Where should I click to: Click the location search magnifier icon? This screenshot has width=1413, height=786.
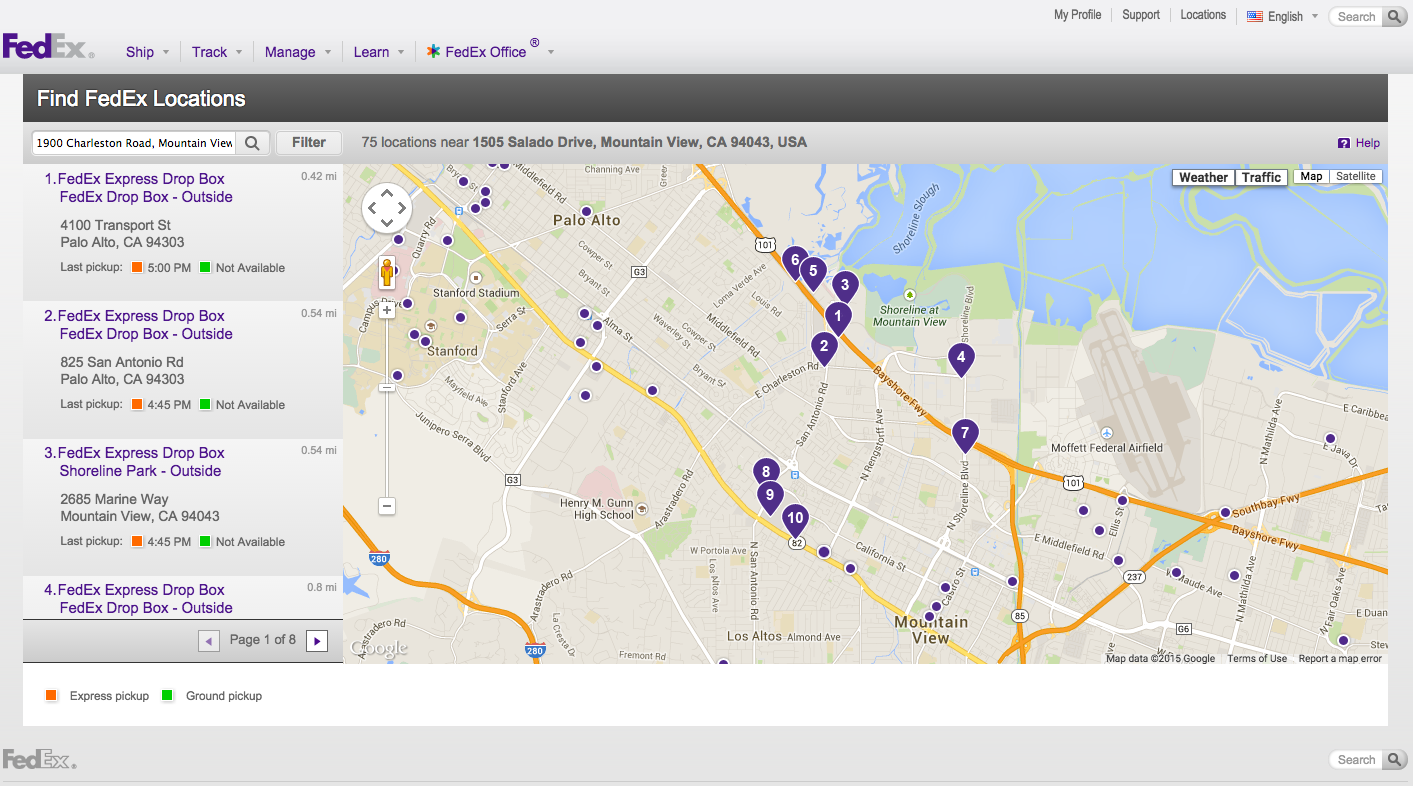(x=253, y=143)
